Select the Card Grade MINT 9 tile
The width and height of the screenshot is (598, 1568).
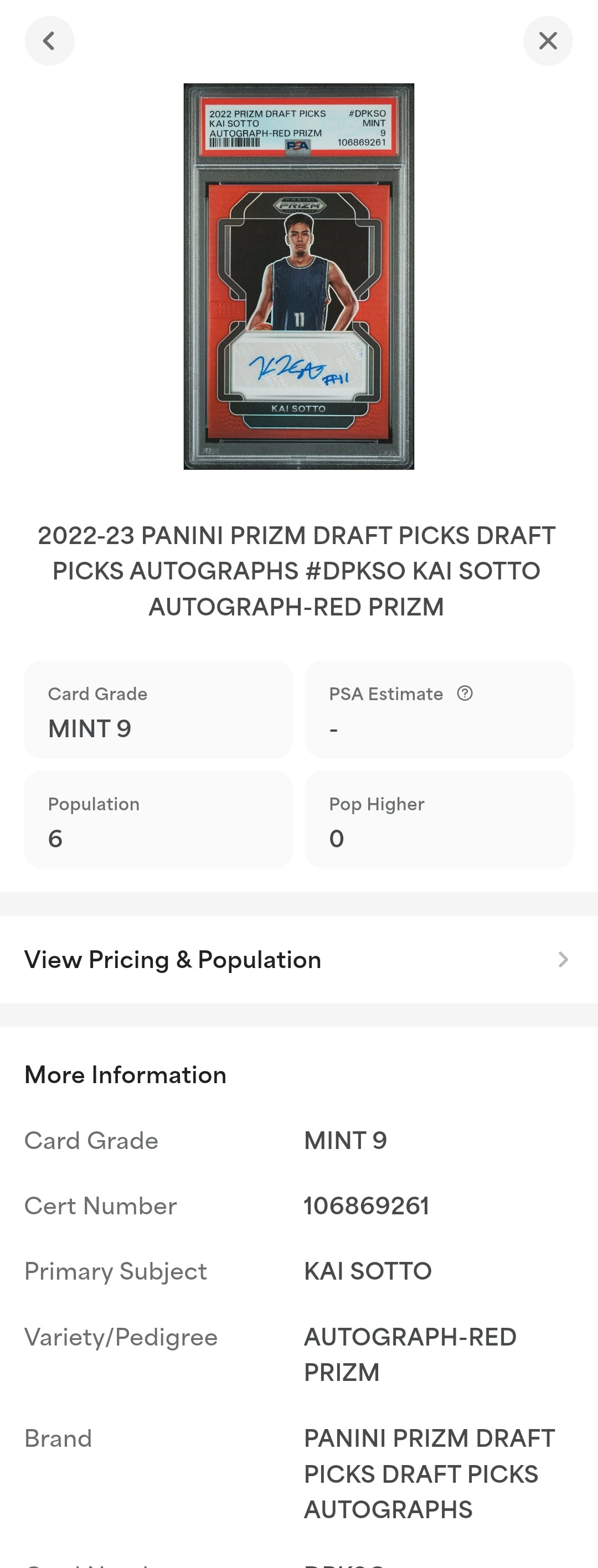(x=158, y=710)
